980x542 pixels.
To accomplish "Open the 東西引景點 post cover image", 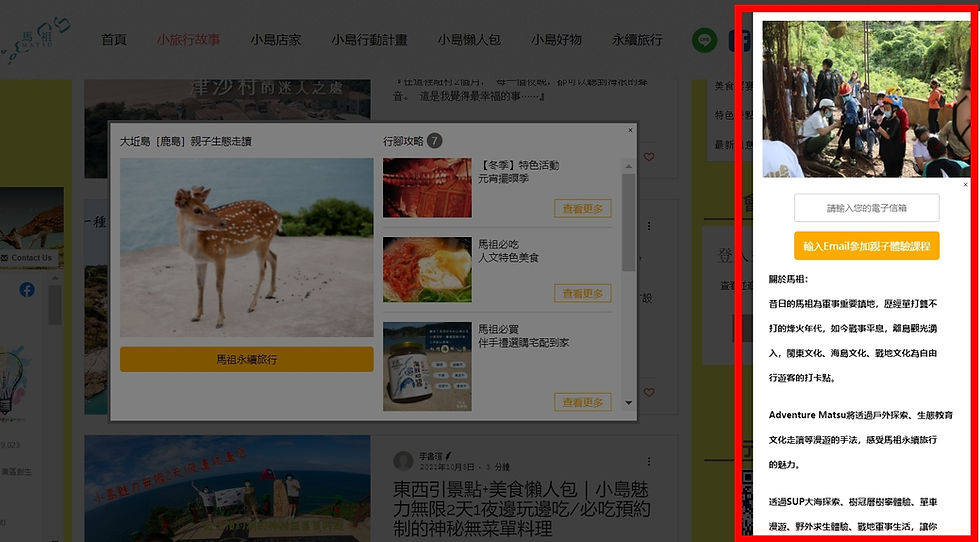I will [x=228, y=488].
